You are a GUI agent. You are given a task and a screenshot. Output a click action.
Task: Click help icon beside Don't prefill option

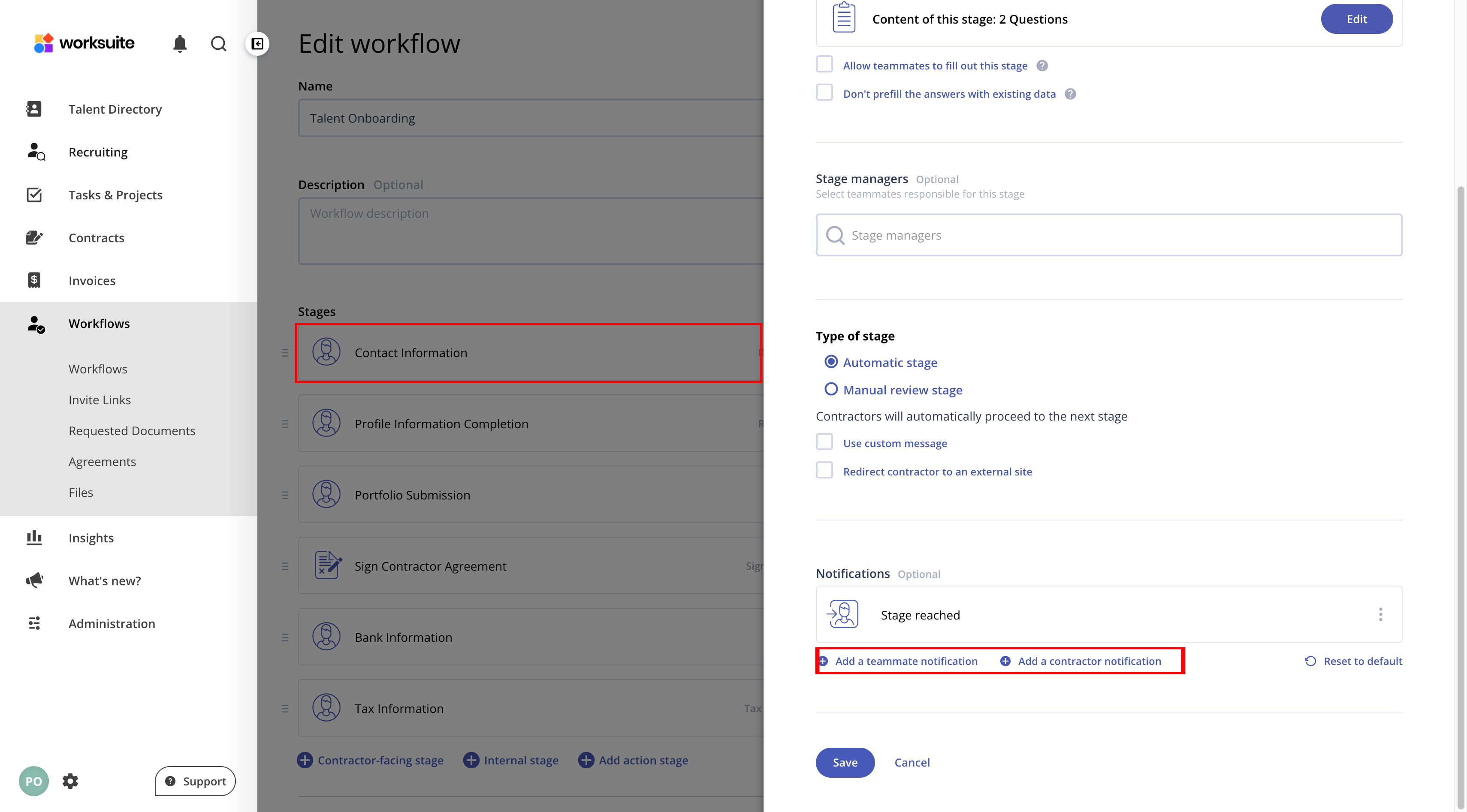(1070, 94)
